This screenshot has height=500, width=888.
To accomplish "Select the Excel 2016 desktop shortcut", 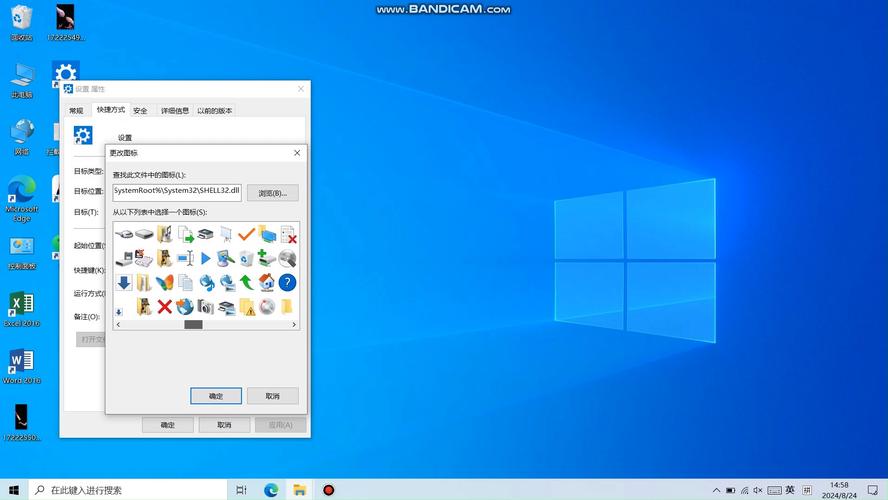I will pyautogui.click(x=22, y=309).
